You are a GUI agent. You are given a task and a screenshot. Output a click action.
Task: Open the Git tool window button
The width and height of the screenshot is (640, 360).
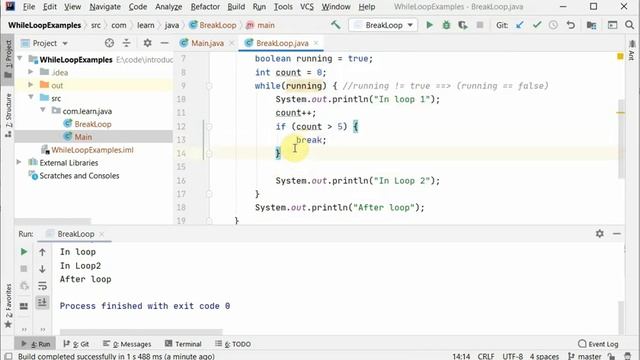coord(76,344)
